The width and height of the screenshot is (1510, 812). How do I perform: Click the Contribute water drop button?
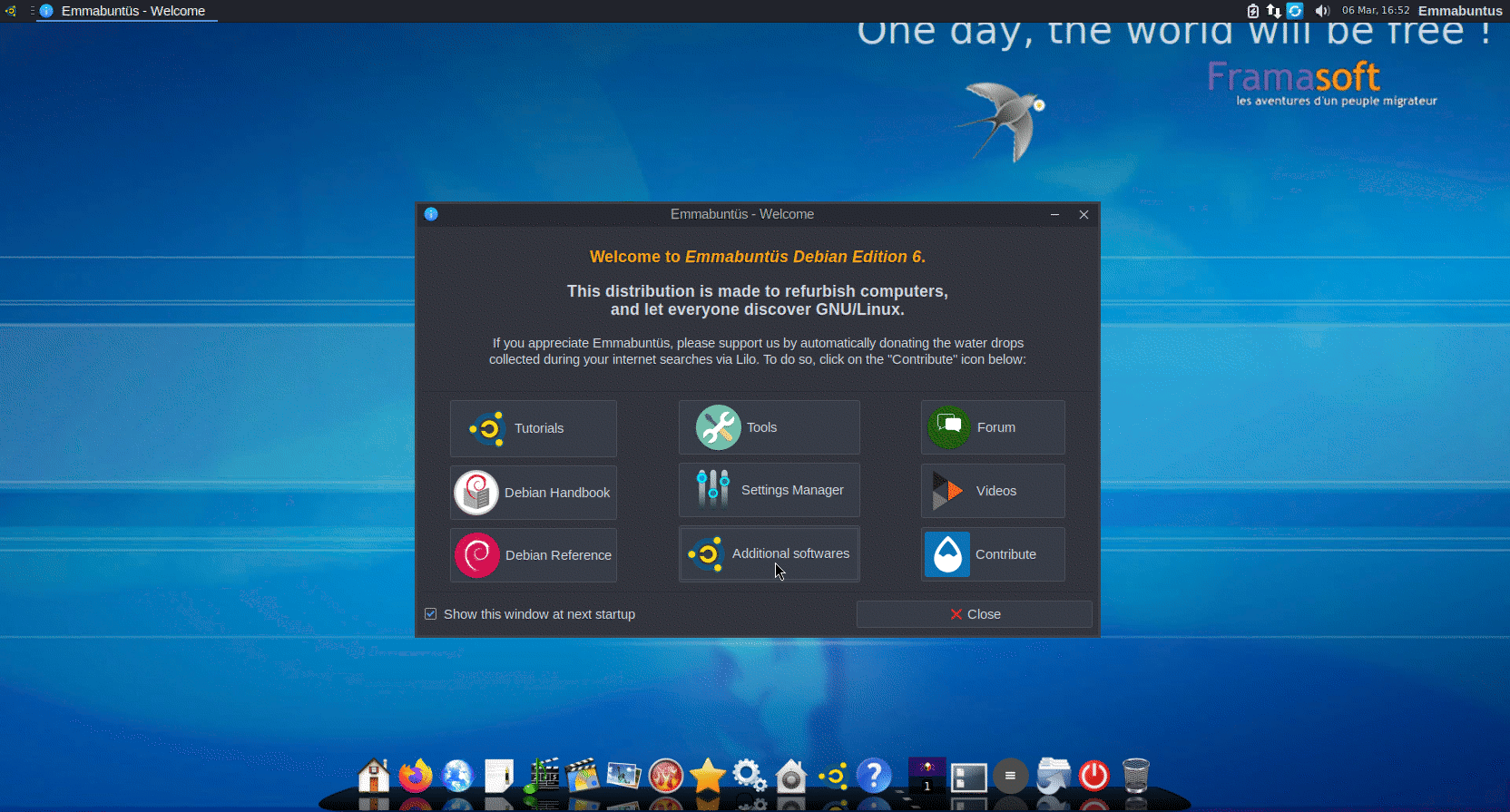(x=992, y=554)
